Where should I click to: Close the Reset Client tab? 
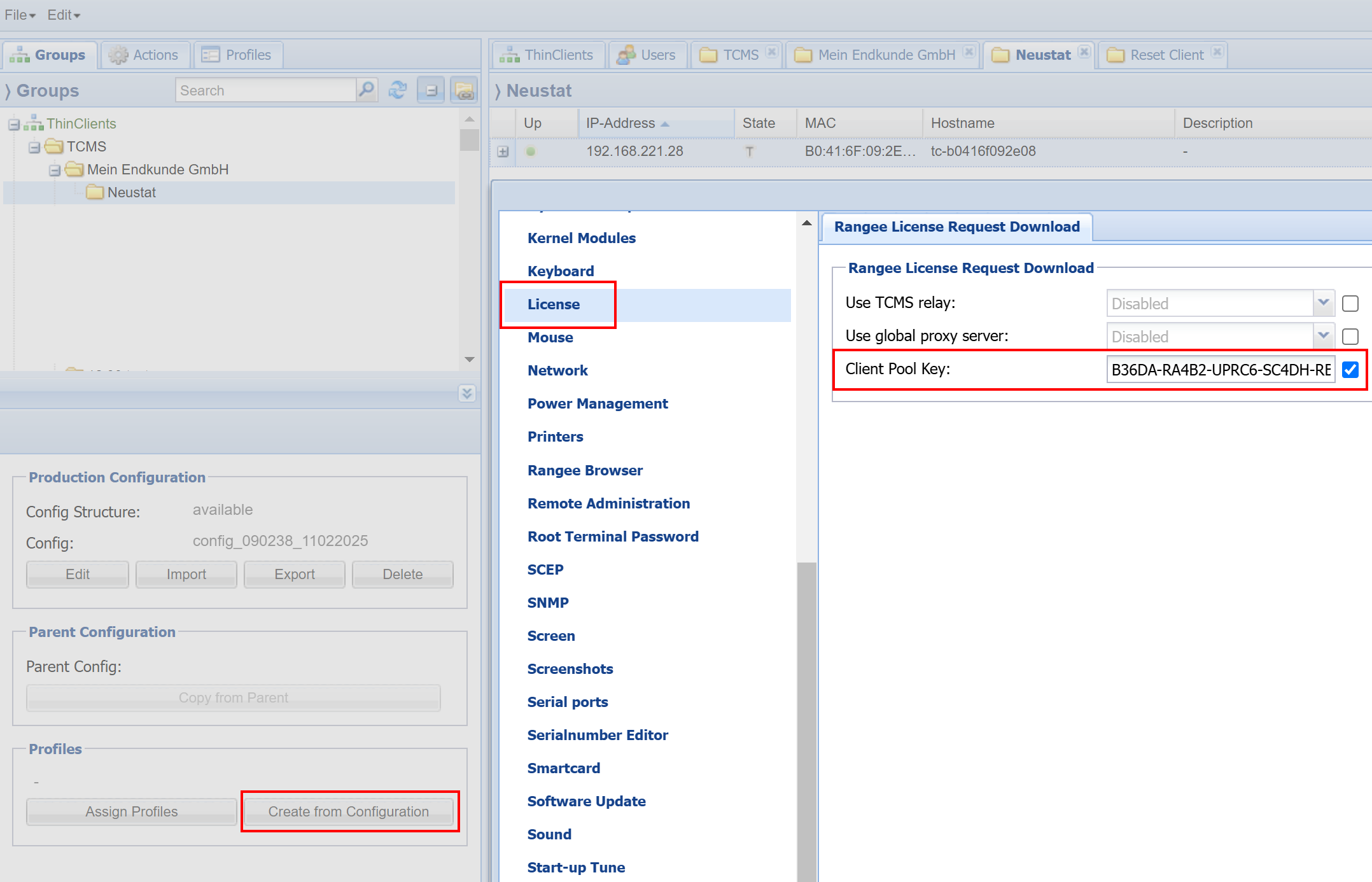point(1217,52)
